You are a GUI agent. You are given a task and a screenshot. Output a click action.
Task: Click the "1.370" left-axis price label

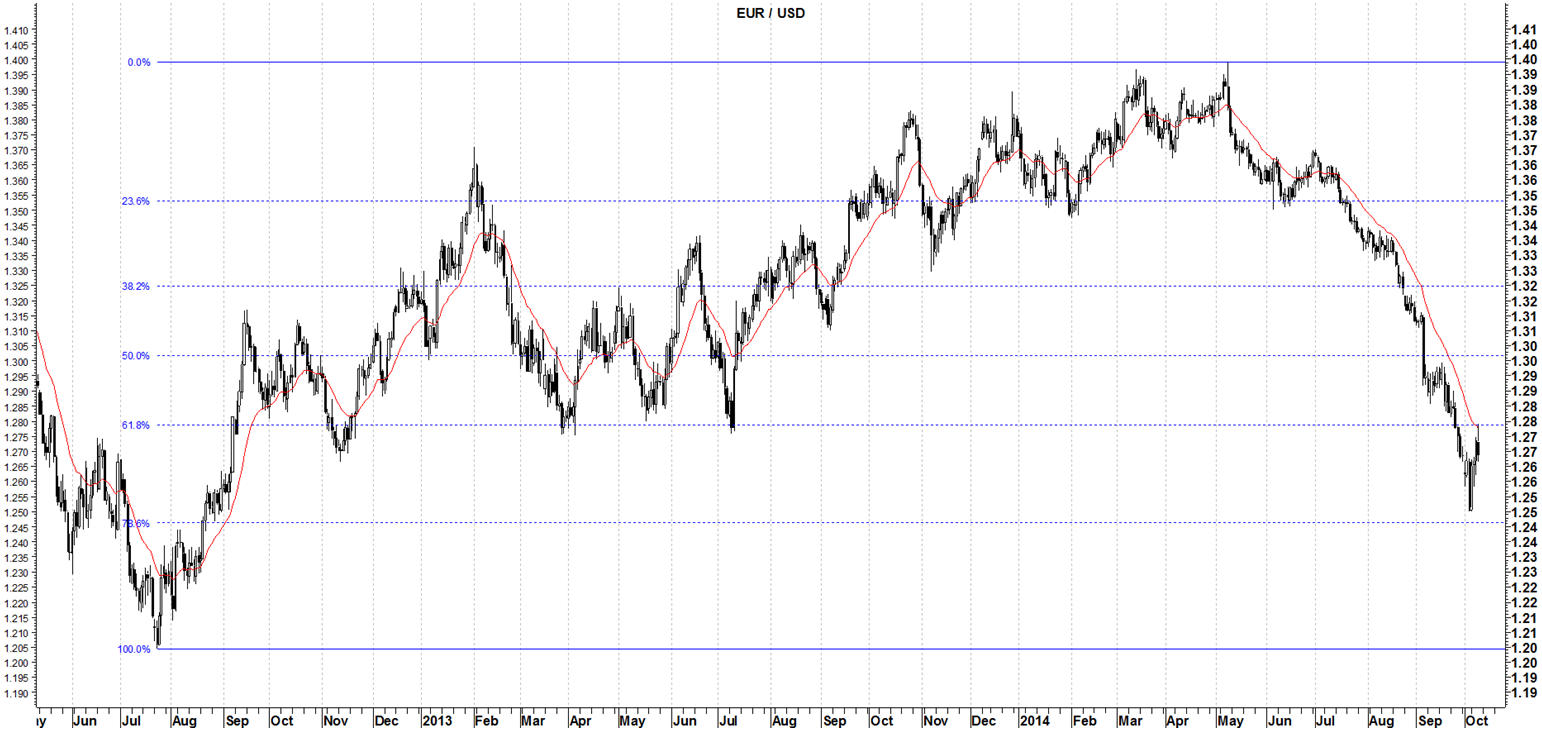[16, 151]
